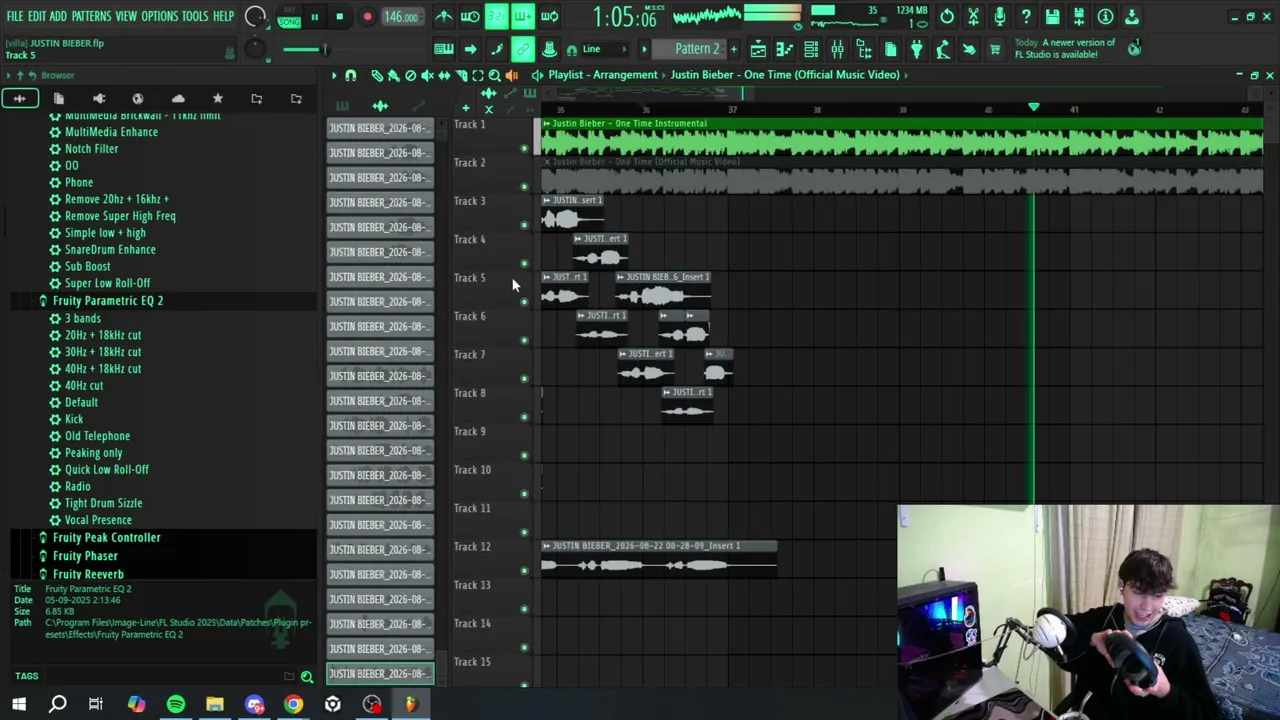This screenshot has height=720, width=1280.
Task: Add a new pattern with plus button
Action: click(x=733, y=49)
